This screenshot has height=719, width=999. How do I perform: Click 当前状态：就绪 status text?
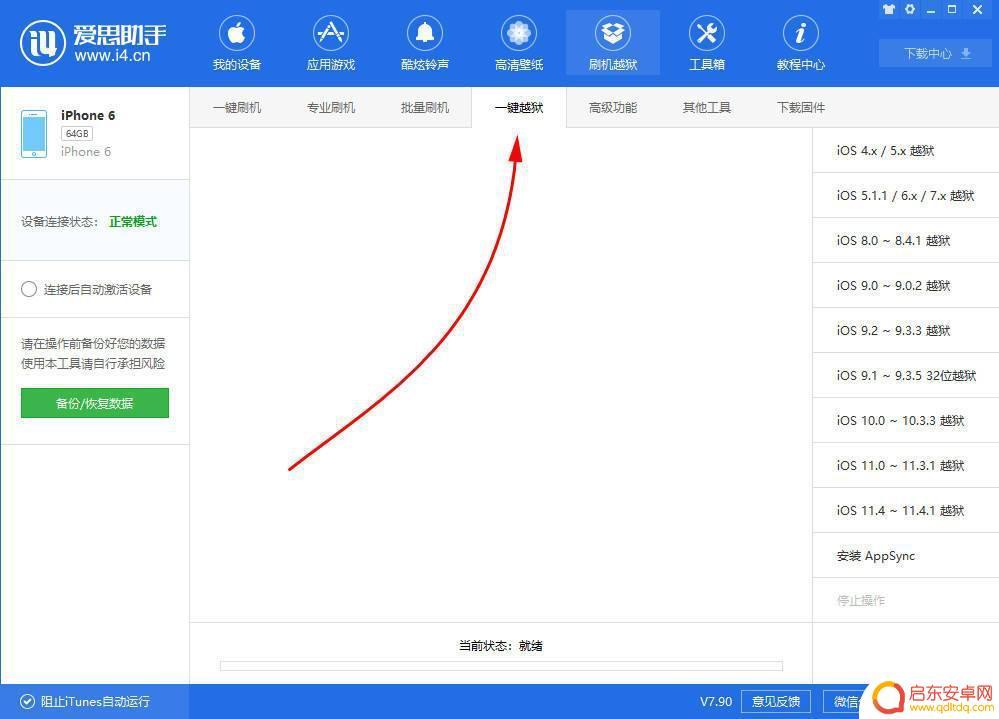point(501,646)
